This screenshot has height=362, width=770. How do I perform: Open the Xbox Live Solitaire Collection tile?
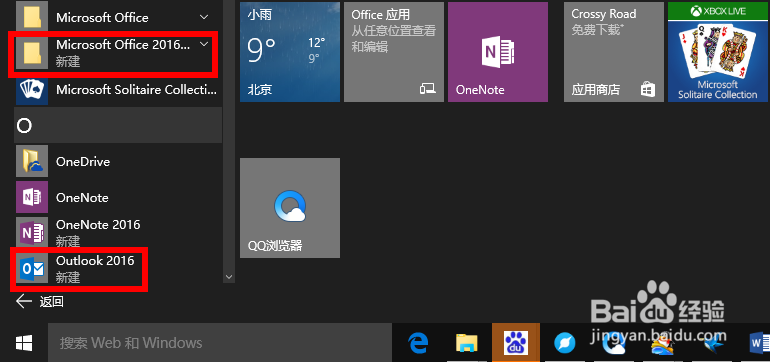[718, 52]
